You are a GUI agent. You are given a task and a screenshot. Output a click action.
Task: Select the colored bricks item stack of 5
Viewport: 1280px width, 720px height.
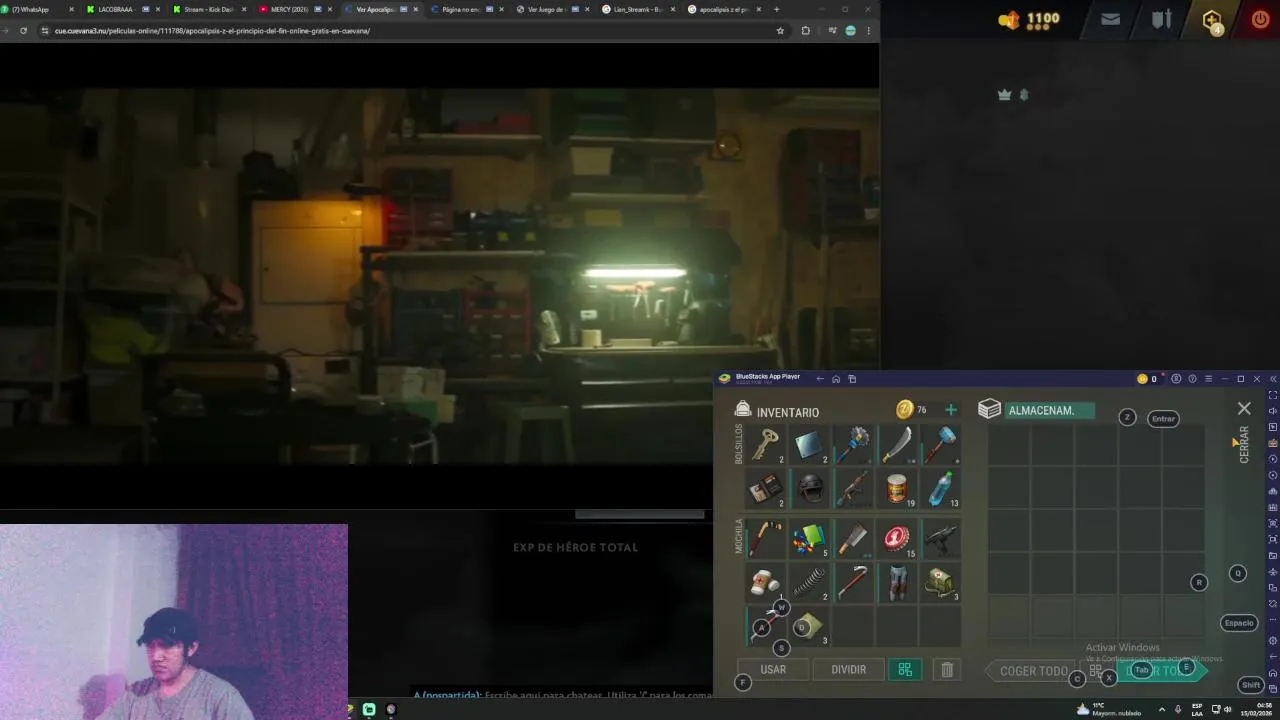point(810,537)
